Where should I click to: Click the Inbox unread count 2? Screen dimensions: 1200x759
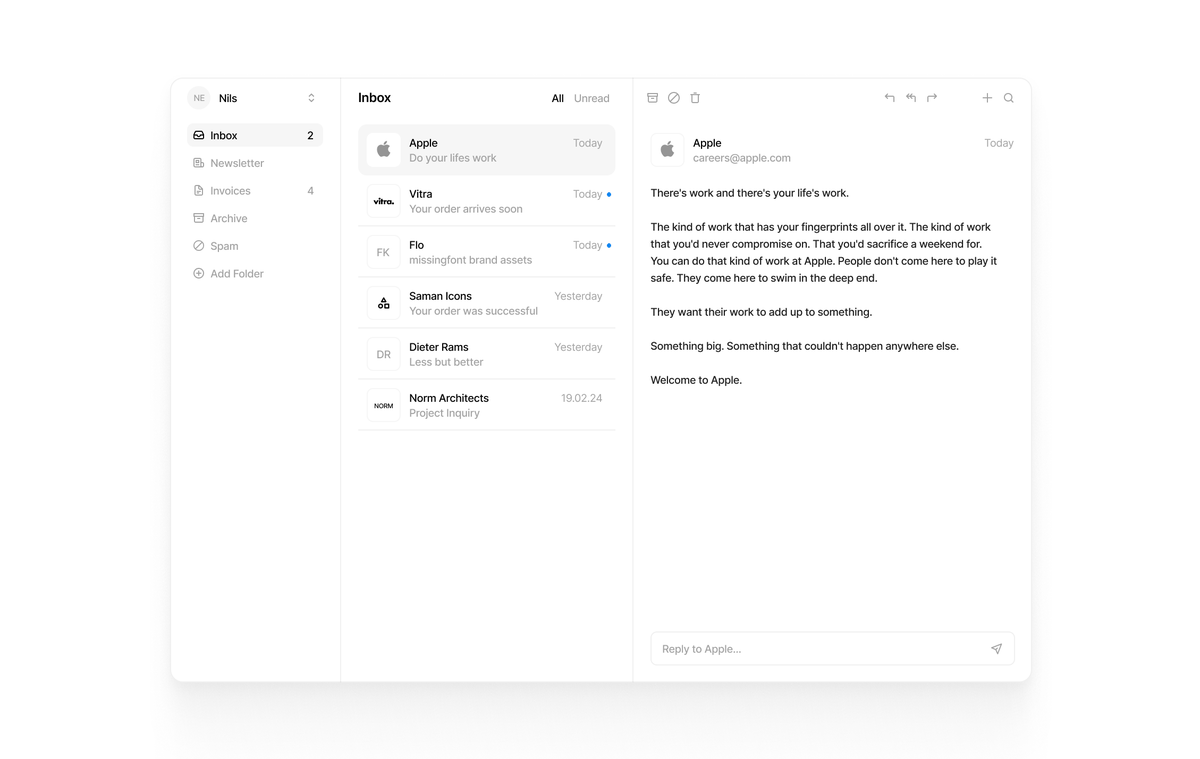tap(310, 135)
